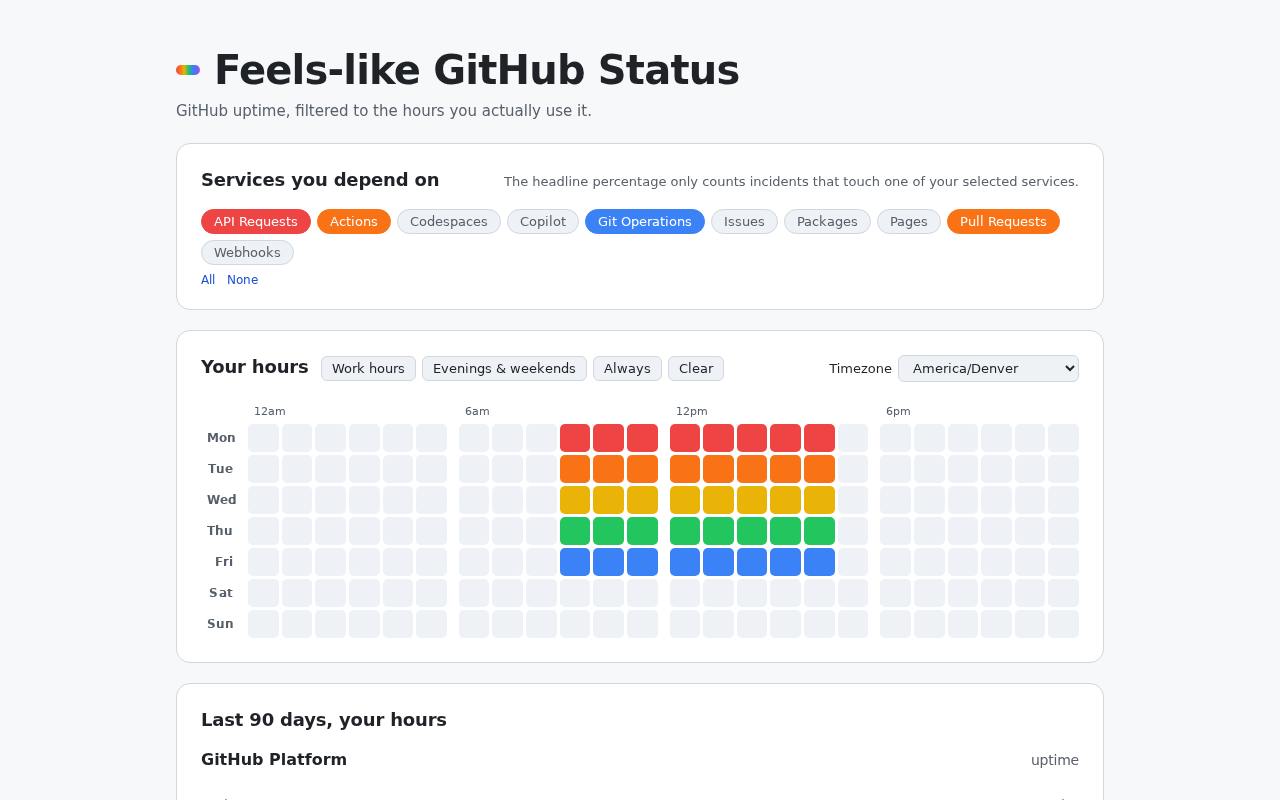Toggle the last green Thursday 4pm cell
The image size is (1280, 800).
819,531
